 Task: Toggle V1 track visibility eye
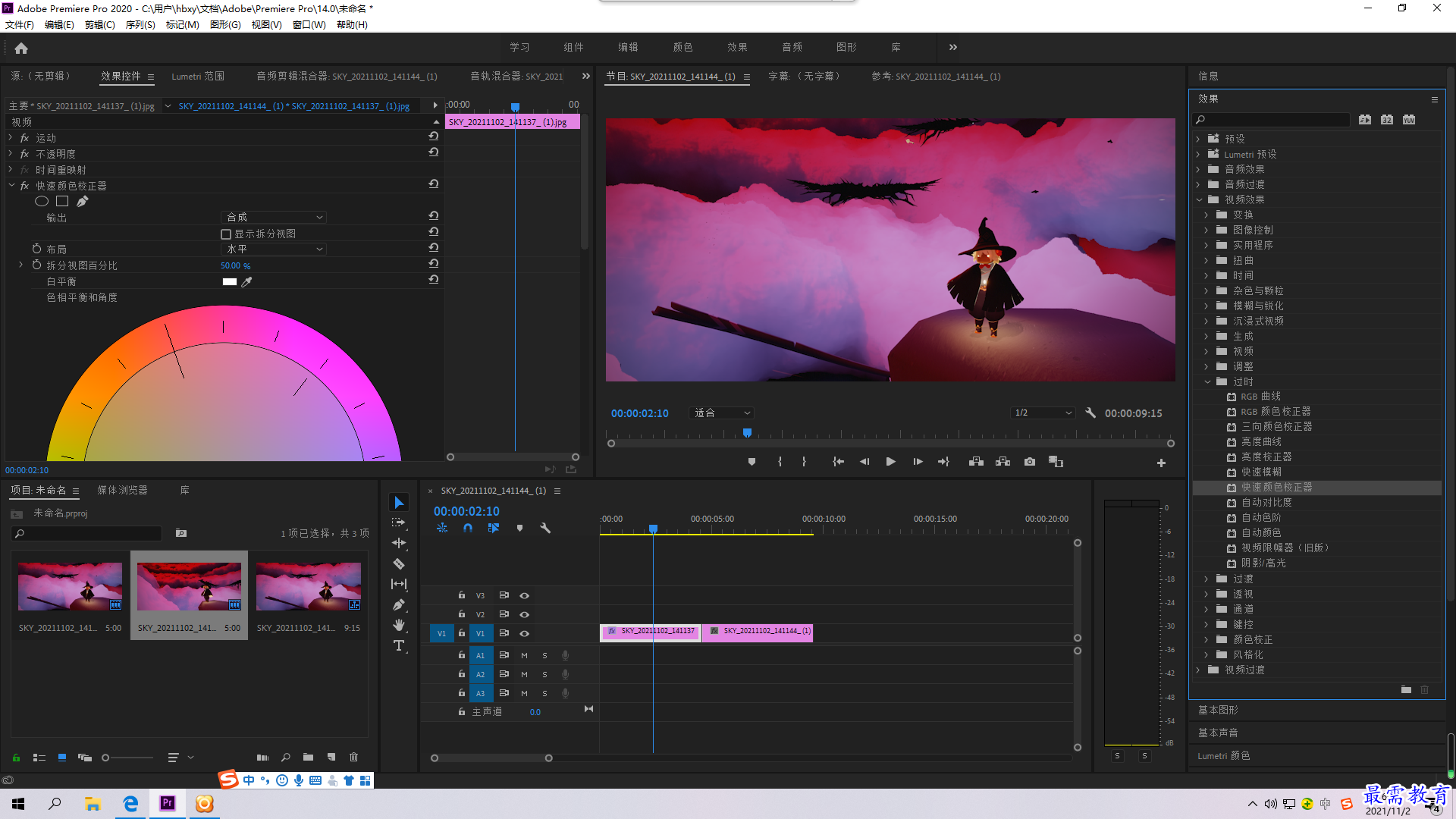pos(524,633)
